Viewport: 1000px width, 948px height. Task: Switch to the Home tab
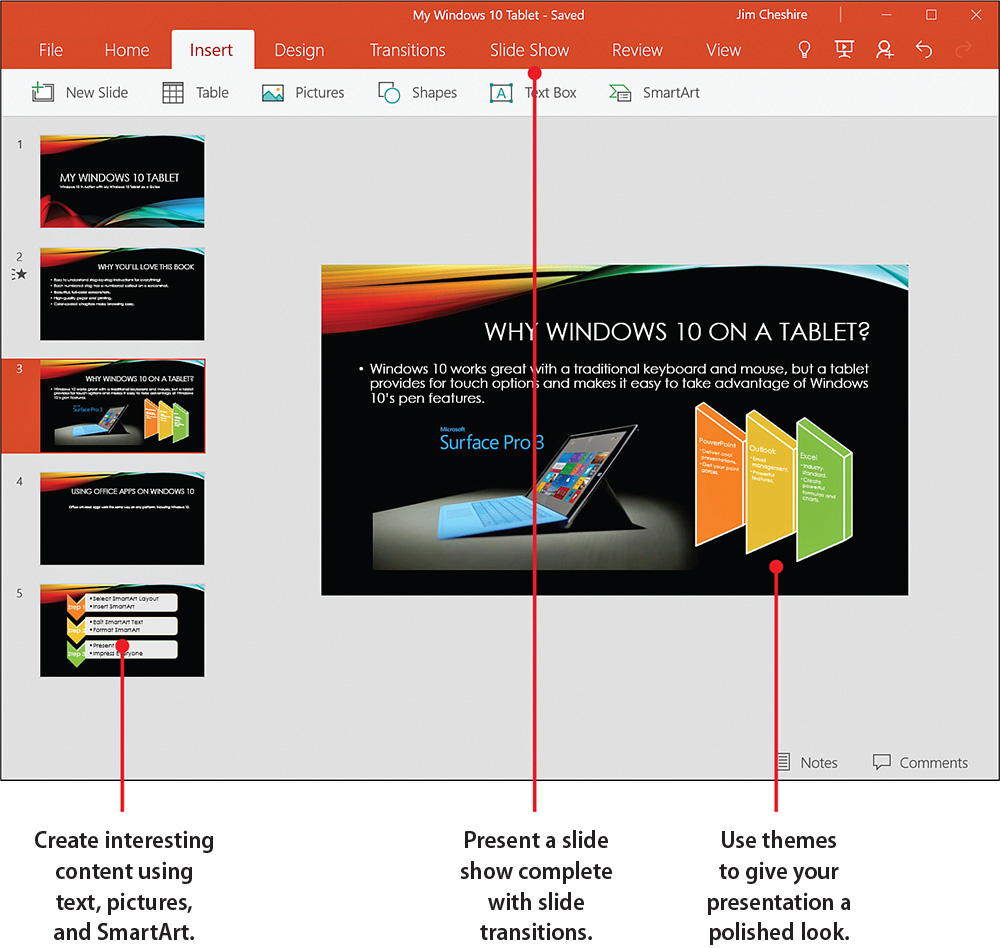point(127,50)
